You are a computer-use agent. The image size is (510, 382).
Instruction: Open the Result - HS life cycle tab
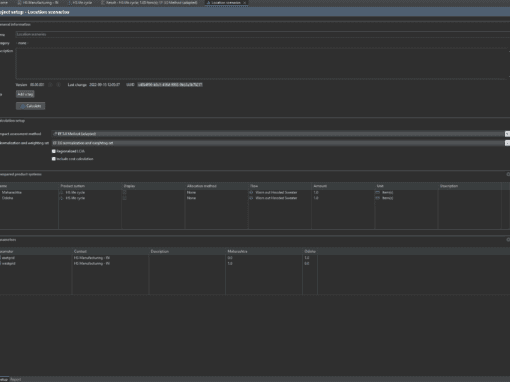(x=149, y=2)
